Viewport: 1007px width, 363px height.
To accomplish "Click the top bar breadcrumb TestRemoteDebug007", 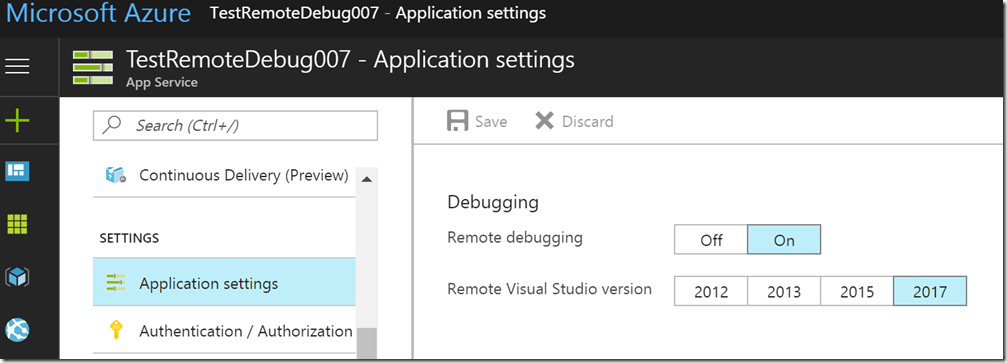I will [x=294, y=13].
